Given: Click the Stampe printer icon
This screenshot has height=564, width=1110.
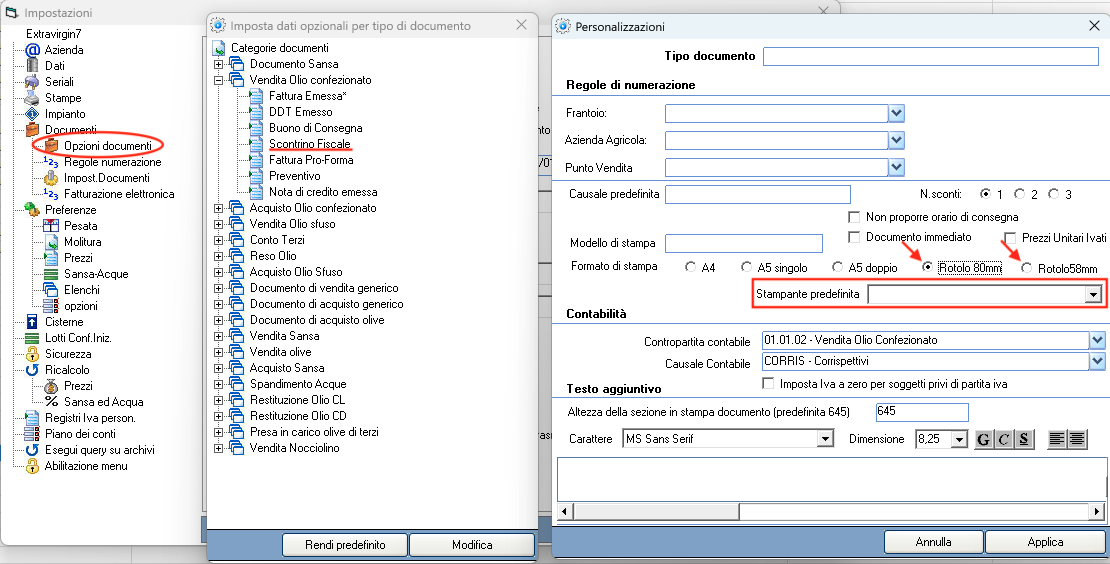Looking at the screenshot, I should [x=33, y=98].
